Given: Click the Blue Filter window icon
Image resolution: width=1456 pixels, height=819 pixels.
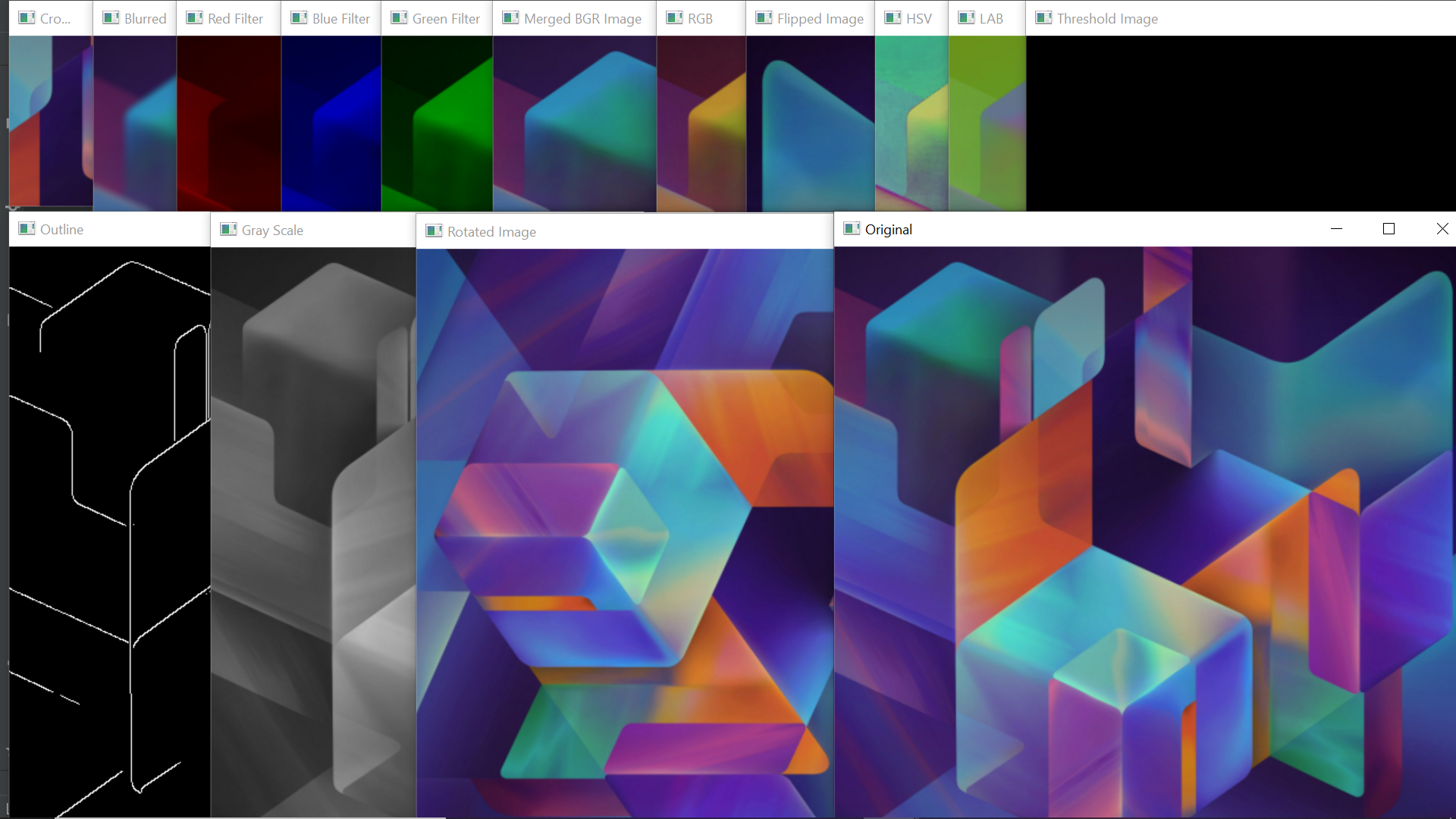Looking at the screenshot, I should click(299, 18).
